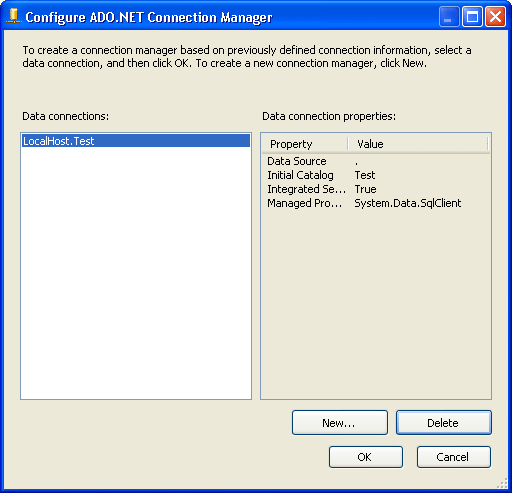Screen dimensions: 512x493
Task: Select the Initial Catalog property row
Action: 376,175
